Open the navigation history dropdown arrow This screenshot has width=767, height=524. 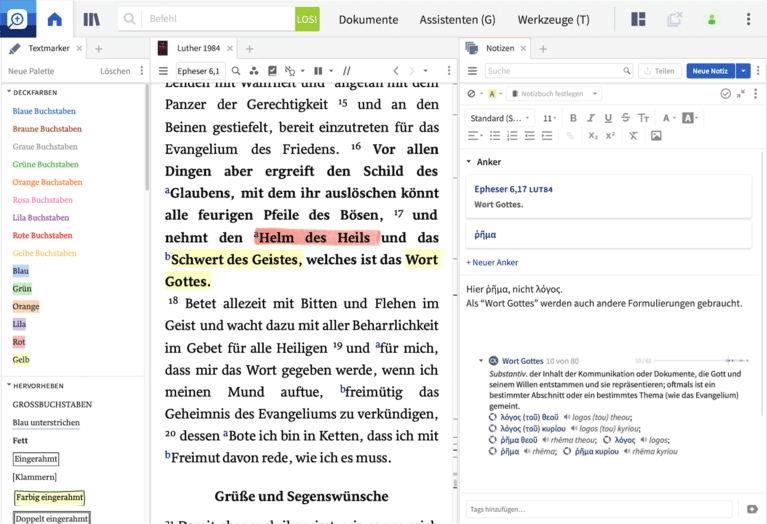click(425, 71)
